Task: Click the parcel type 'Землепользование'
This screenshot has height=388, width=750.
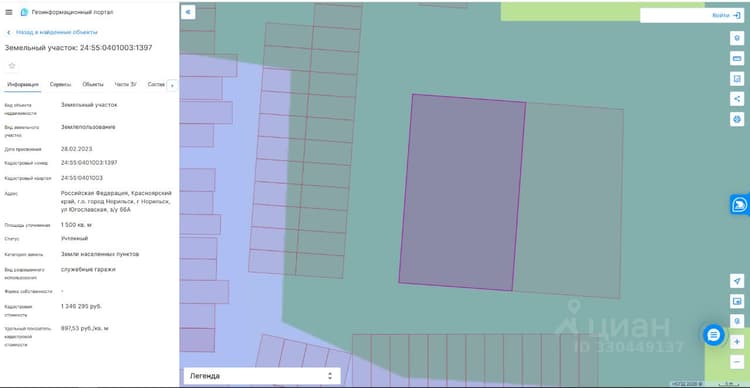Action: 88,127
